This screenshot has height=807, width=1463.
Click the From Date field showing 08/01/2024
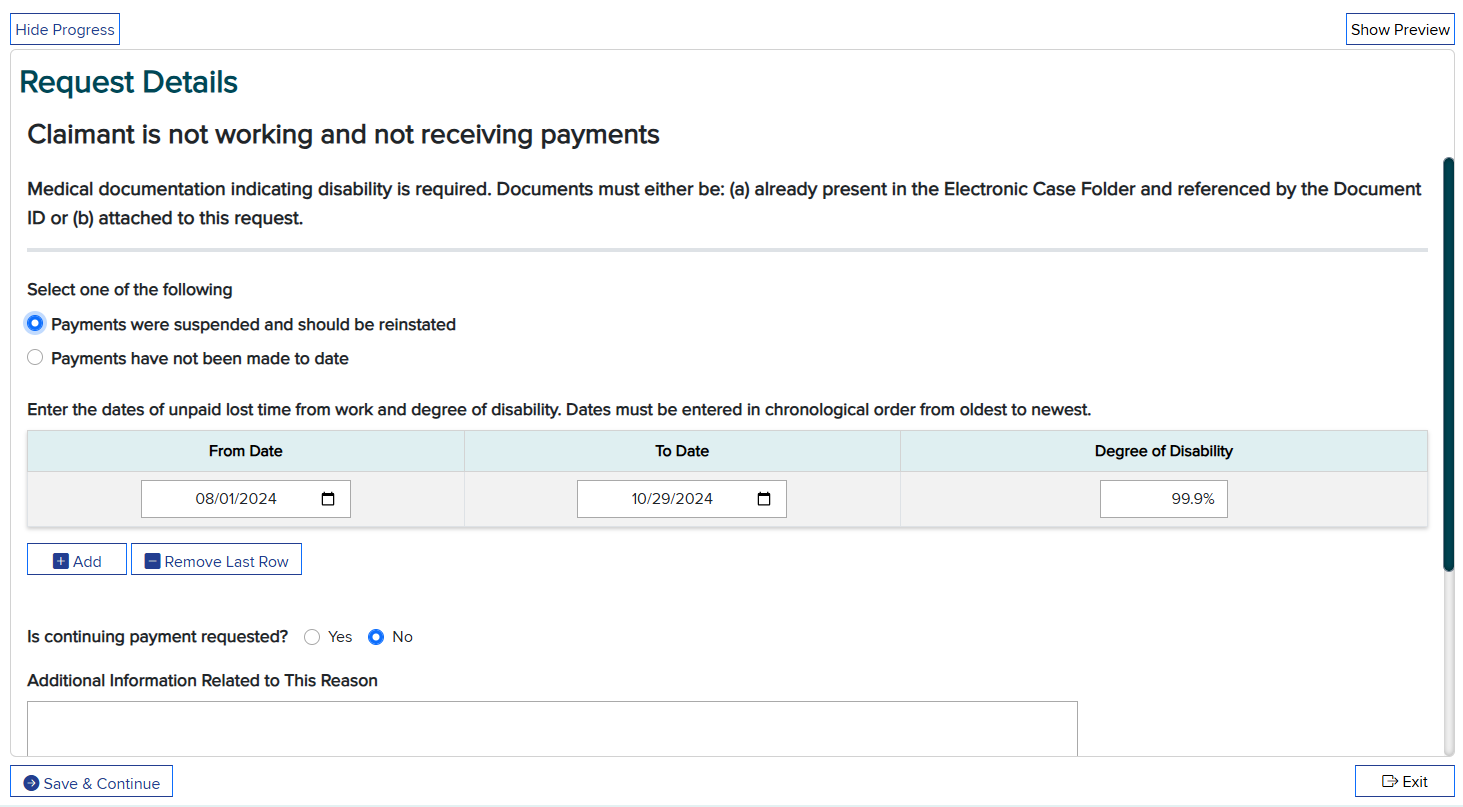pyautogui.click(x=236, y=499)
